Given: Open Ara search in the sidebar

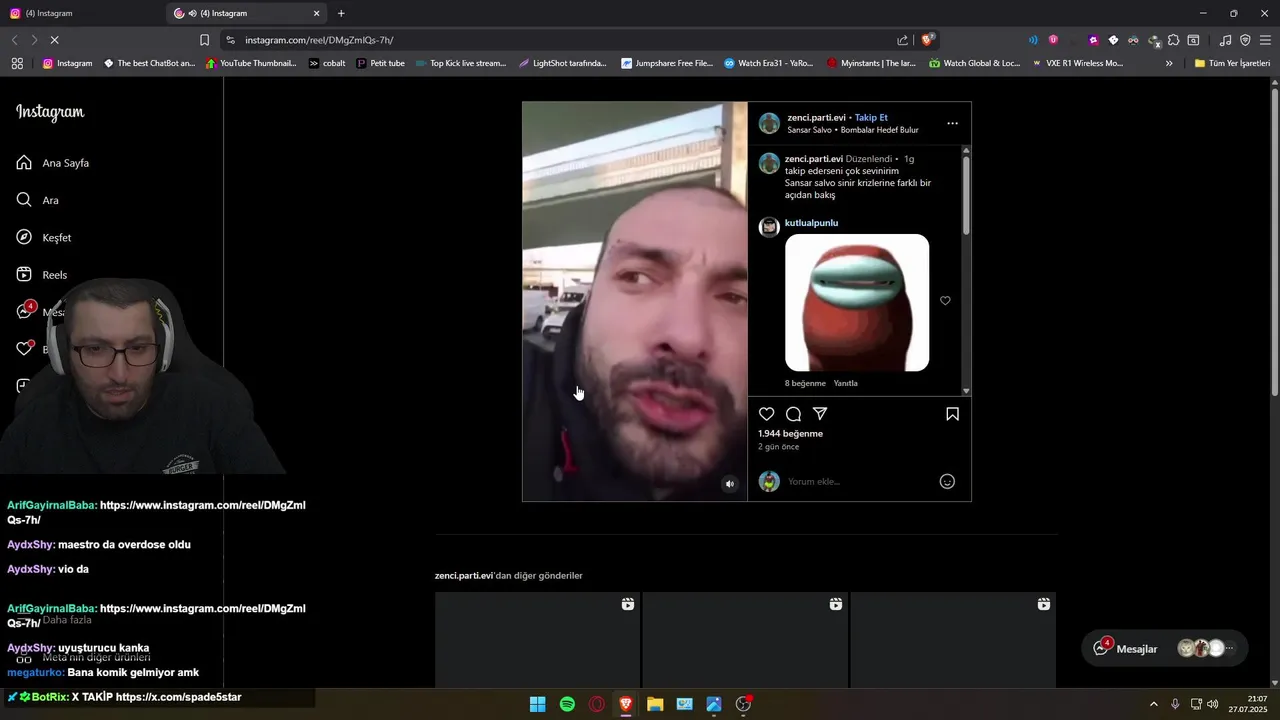Looking at the screenshot, I should (38, 200).
